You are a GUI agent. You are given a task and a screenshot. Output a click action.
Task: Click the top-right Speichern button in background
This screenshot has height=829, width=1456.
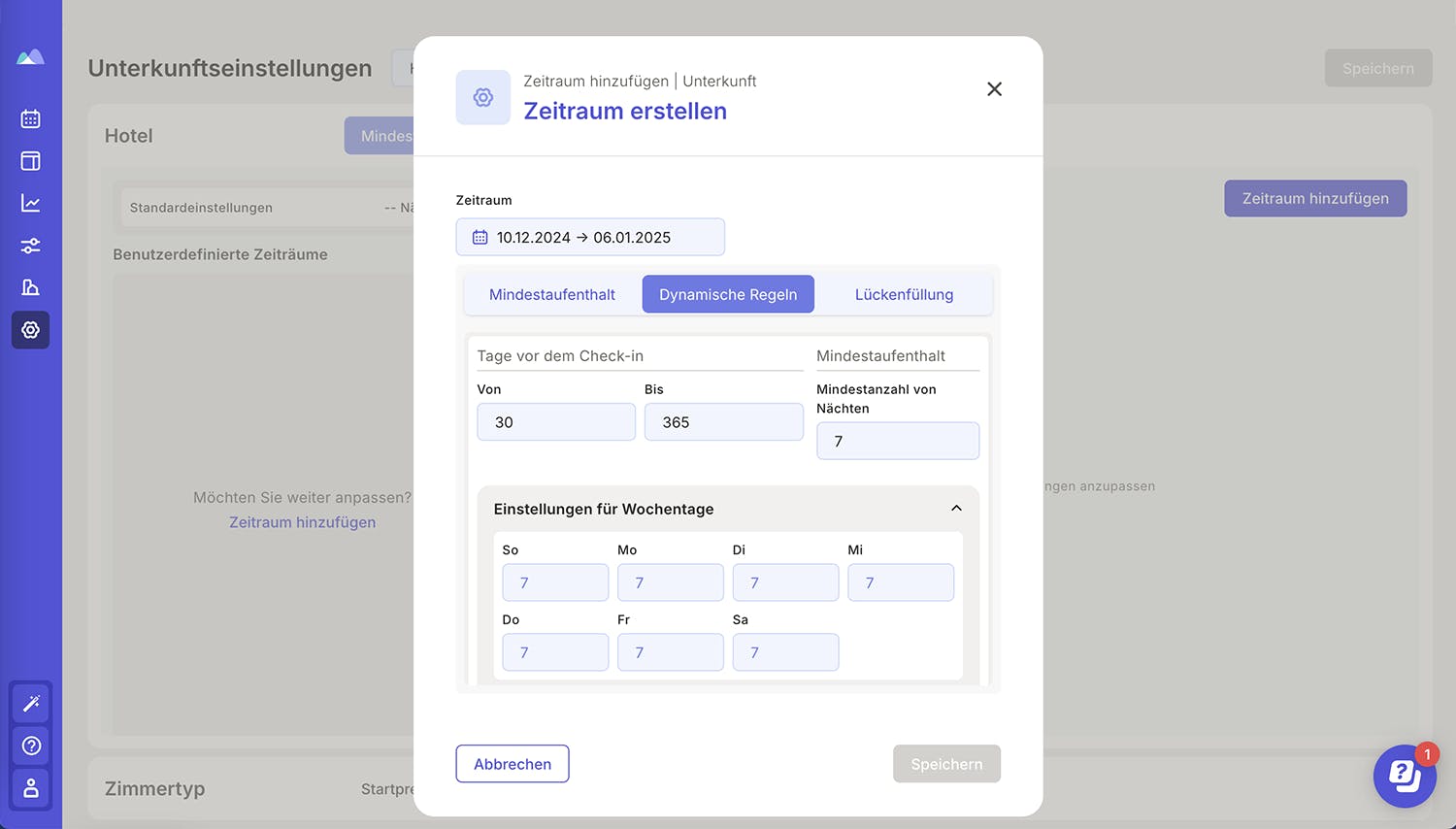click(x=1378, y=68)
